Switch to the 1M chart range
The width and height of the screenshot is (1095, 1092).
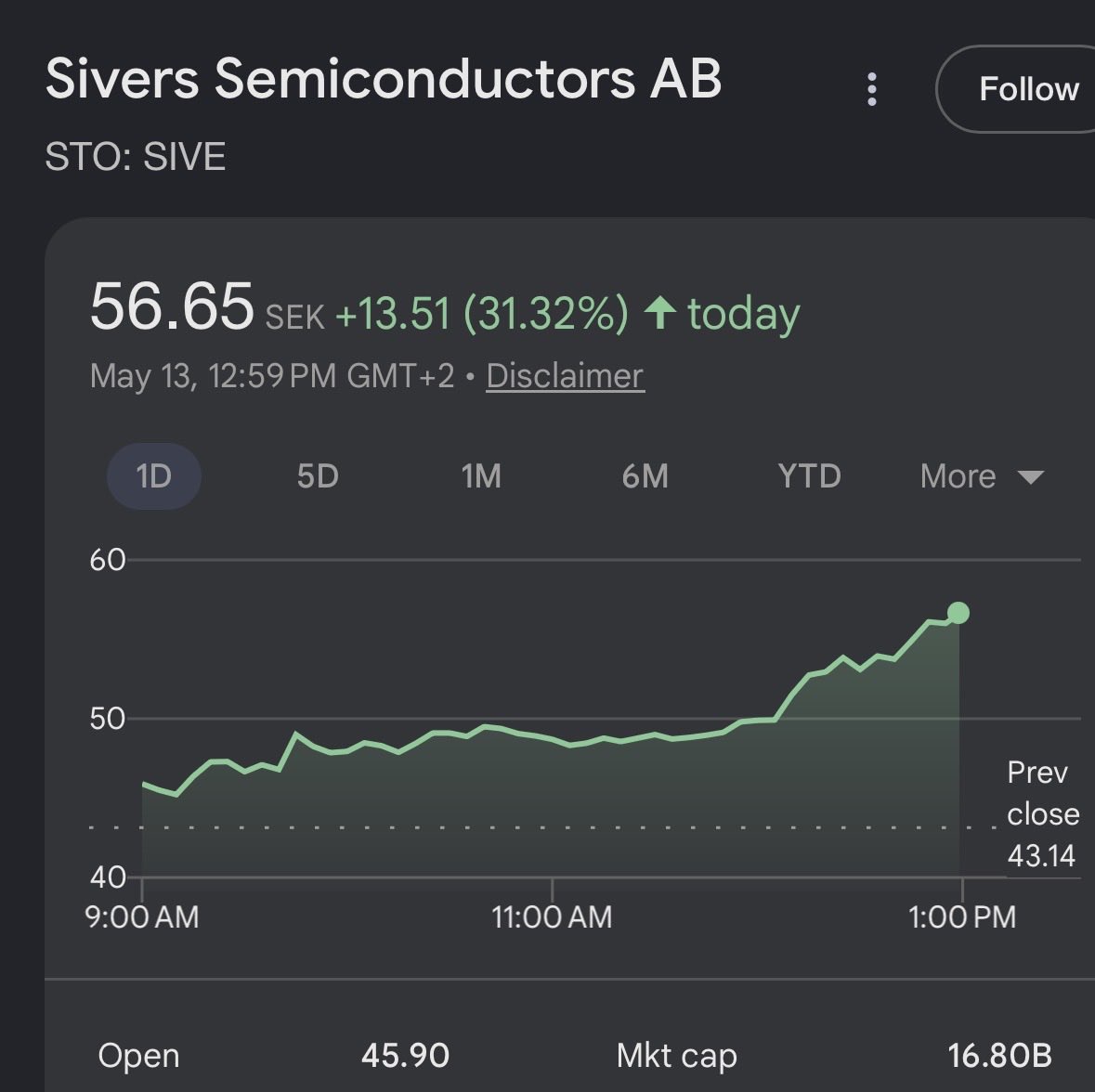tap(481, 476)
